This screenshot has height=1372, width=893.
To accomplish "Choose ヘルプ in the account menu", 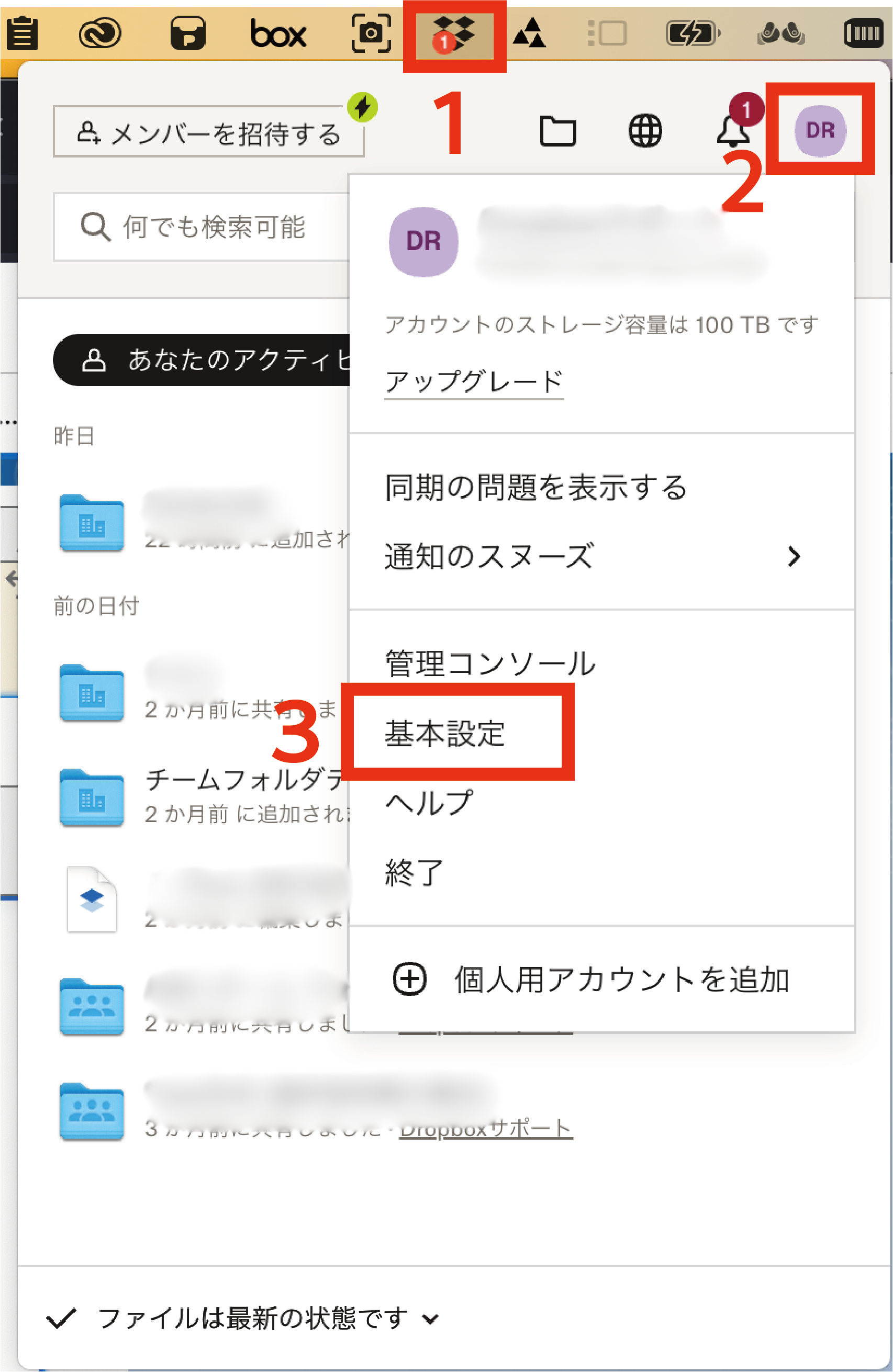I will click(429, 803).
